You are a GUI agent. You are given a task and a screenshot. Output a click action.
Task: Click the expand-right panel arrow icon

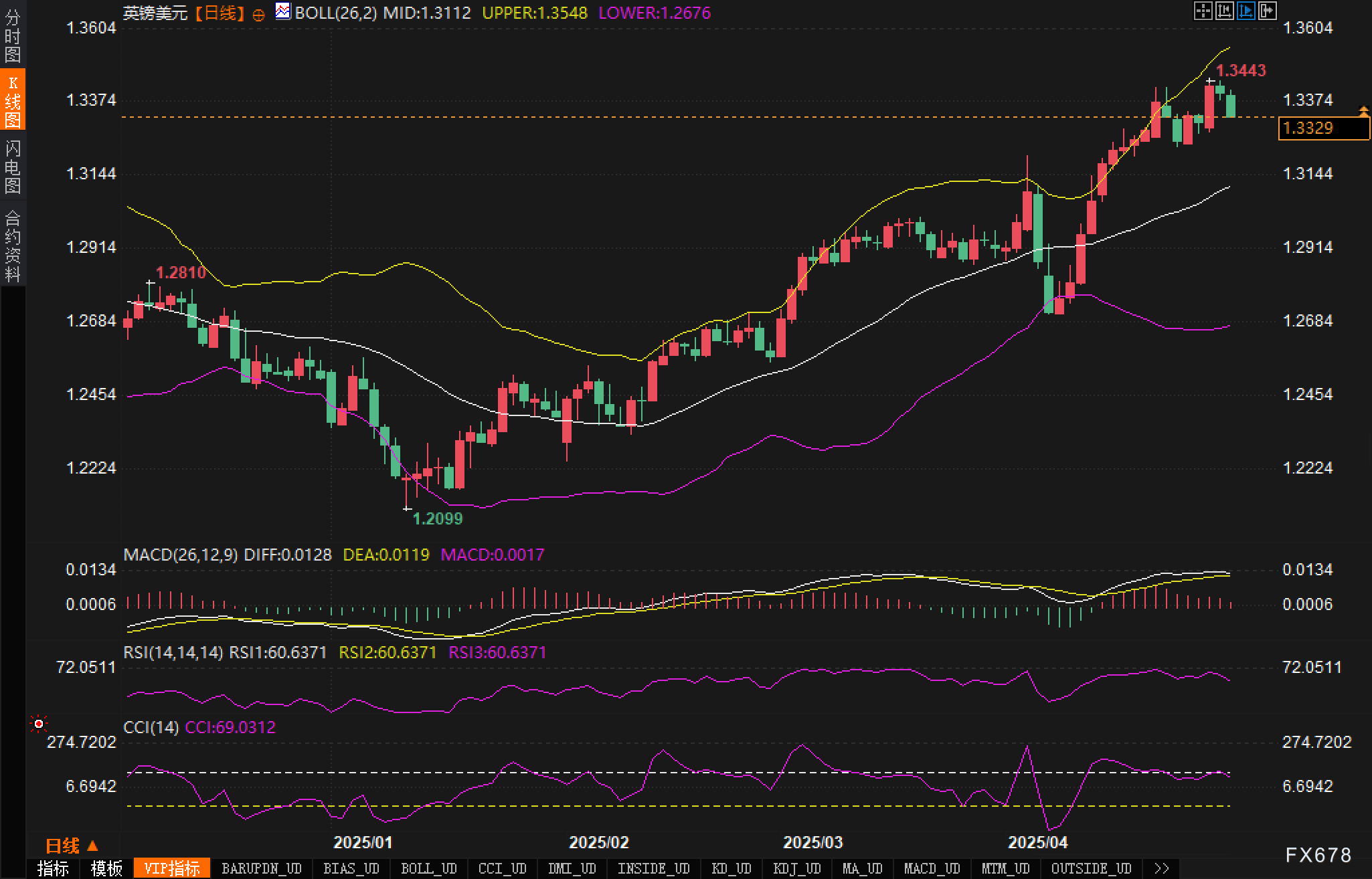pos(1267,11)
